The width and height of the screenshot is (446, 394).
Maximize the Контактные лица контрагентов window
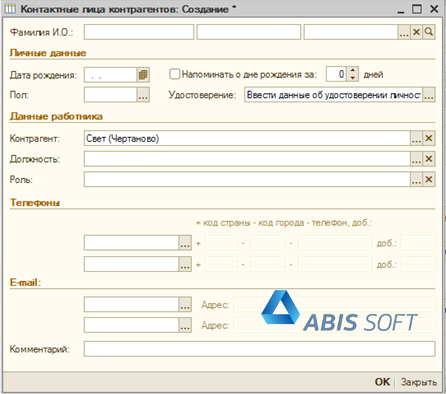(x=417, y=9)
